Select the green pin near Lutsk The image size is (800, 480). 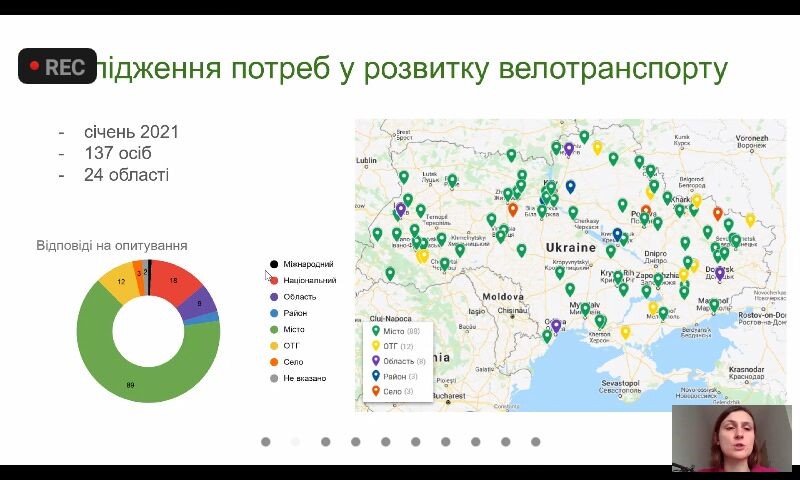pyautogui.click(x=404, y=178)
